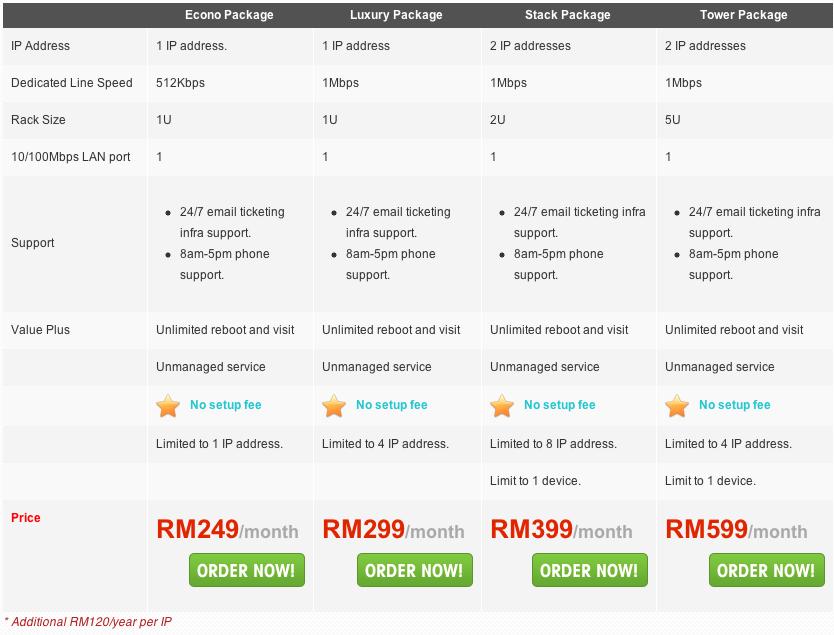Select the Tower Package column header

pos(744,15)
